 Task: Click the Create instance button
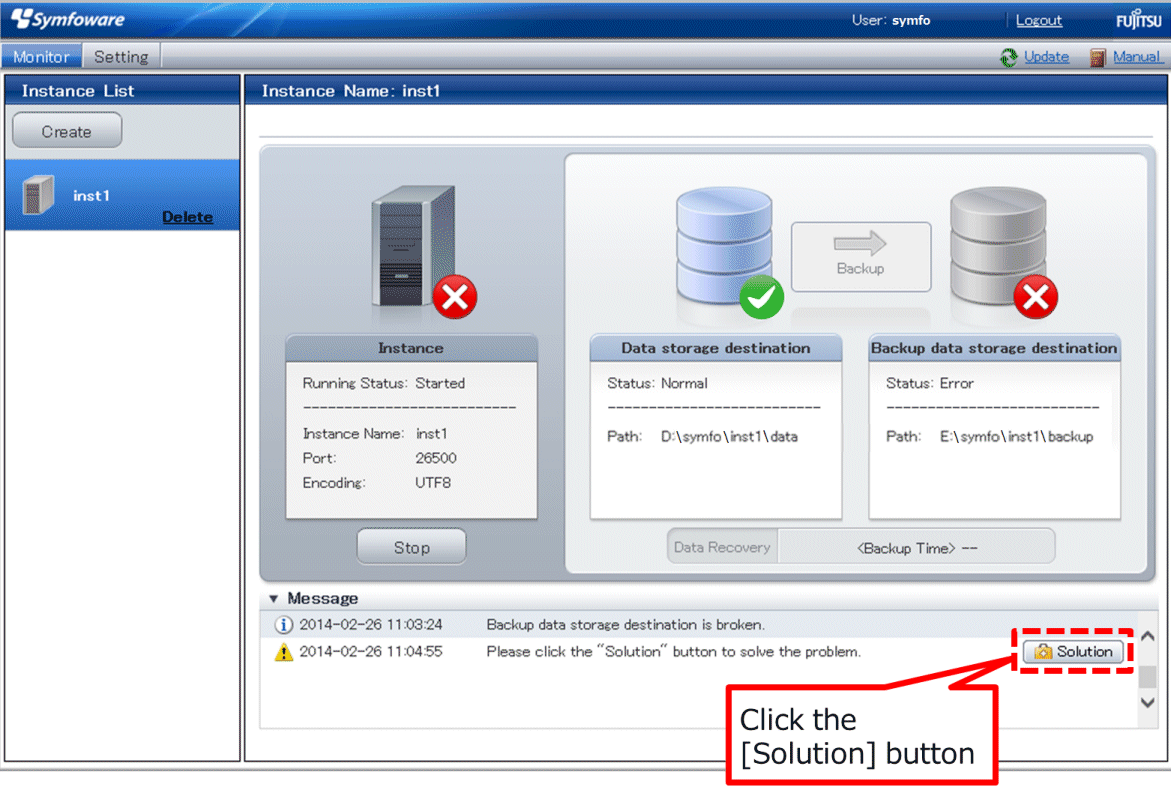[x=67, y=131]
